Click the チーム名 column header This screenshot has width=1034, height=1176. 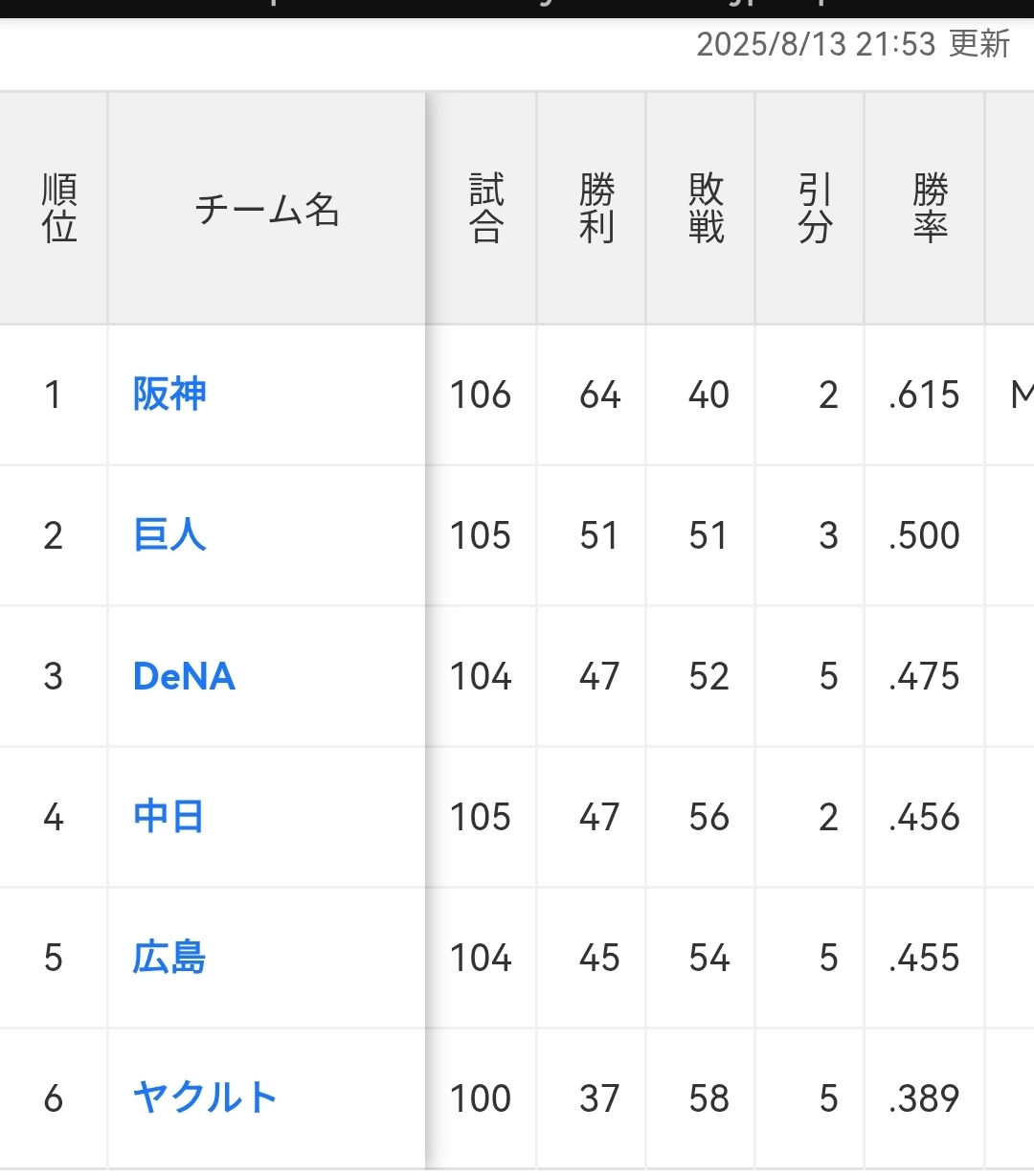[x=267, y=209]
